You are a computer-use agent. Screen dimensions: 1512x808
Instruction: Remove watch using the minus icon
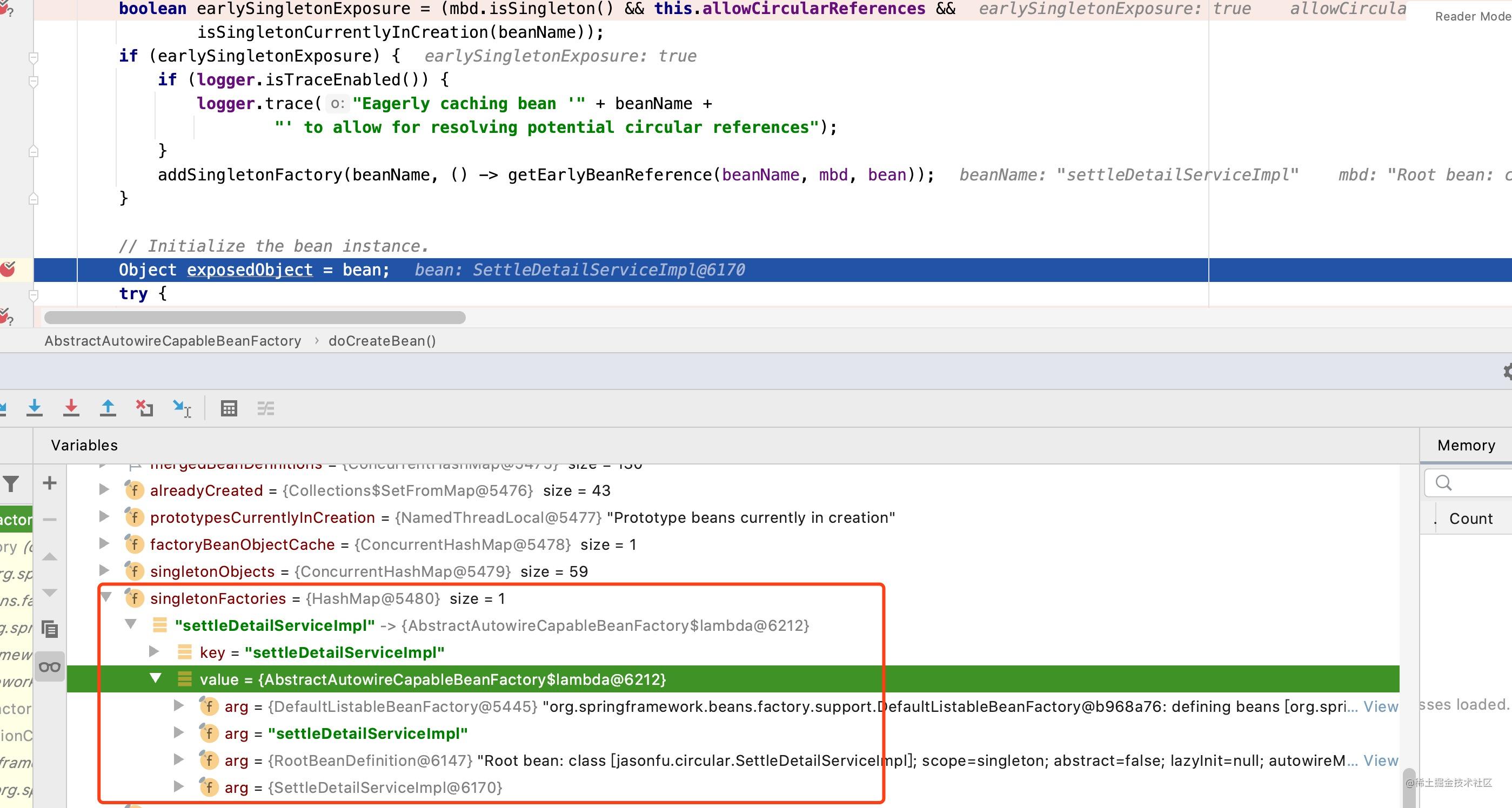pyautogui.click(x=50, y=519)
